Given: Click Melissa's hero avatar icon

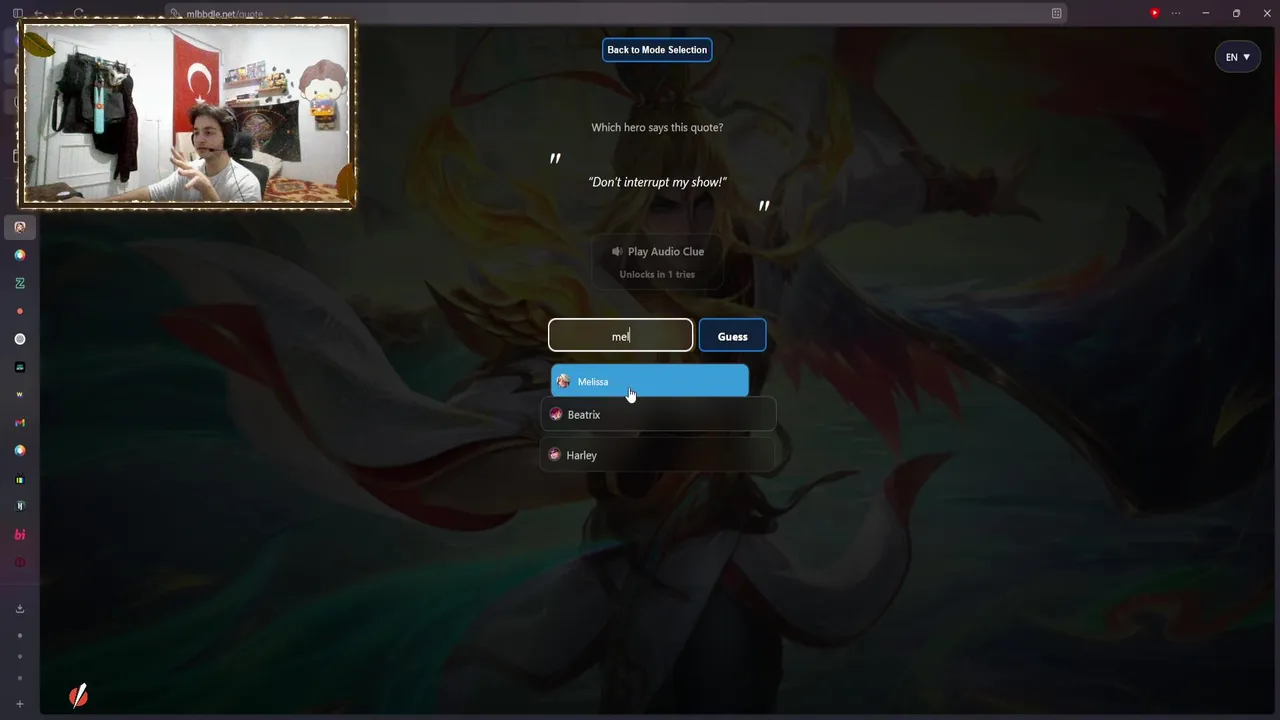Looking at the screenshot, I should tap(563, 381).
